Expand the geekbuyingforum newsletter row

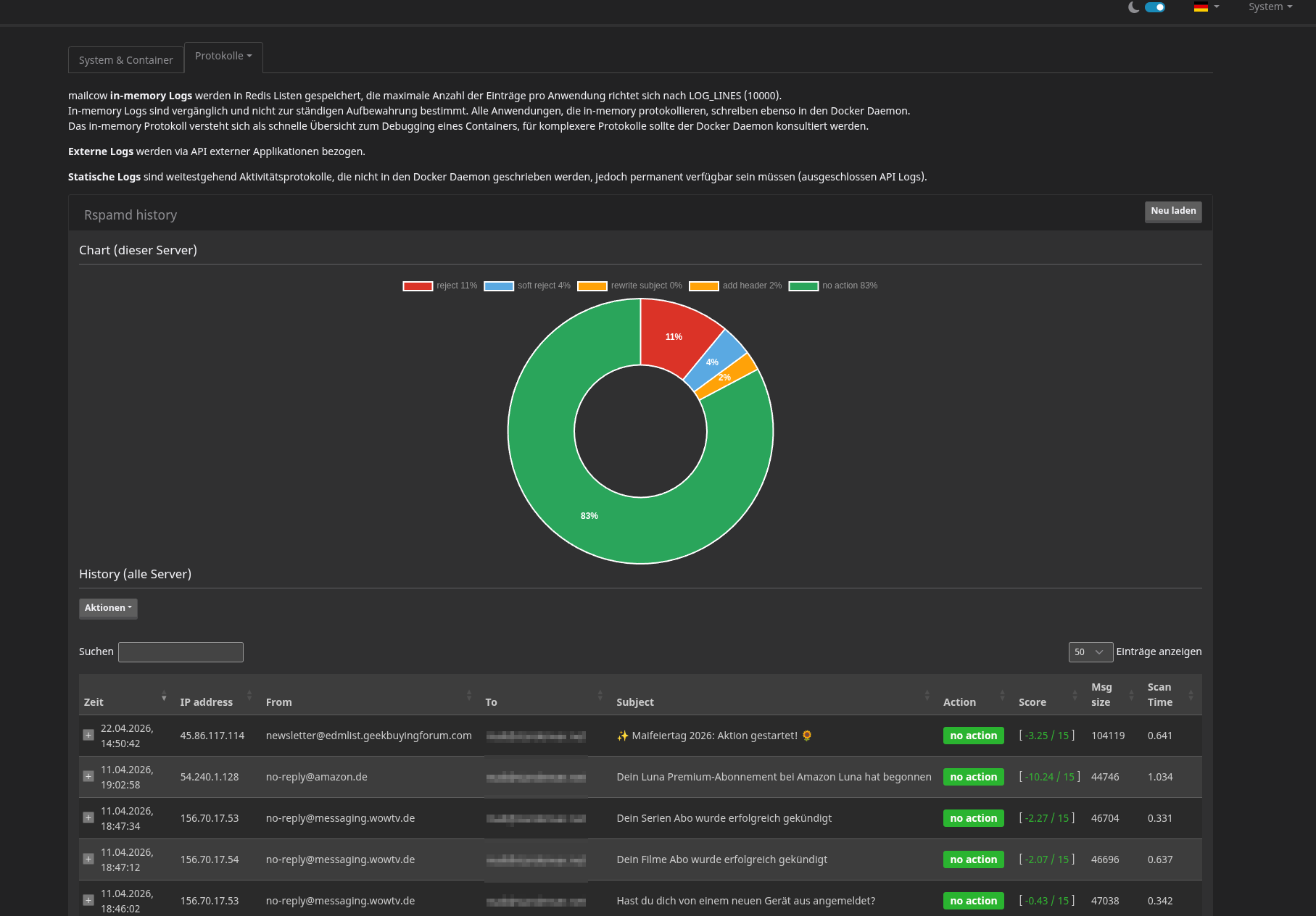pyautogui.click(x=88, y=735)
